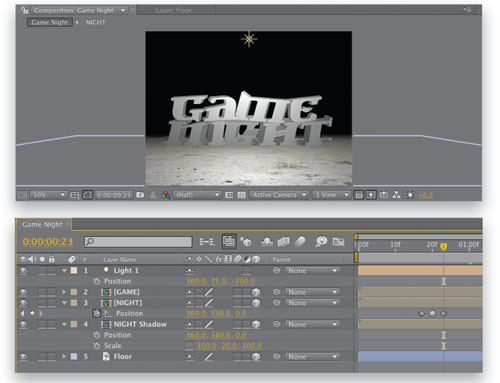Toggle the Live Update button in timeline
The height and width of the screenshot is (383, 500).
(229, 242)
